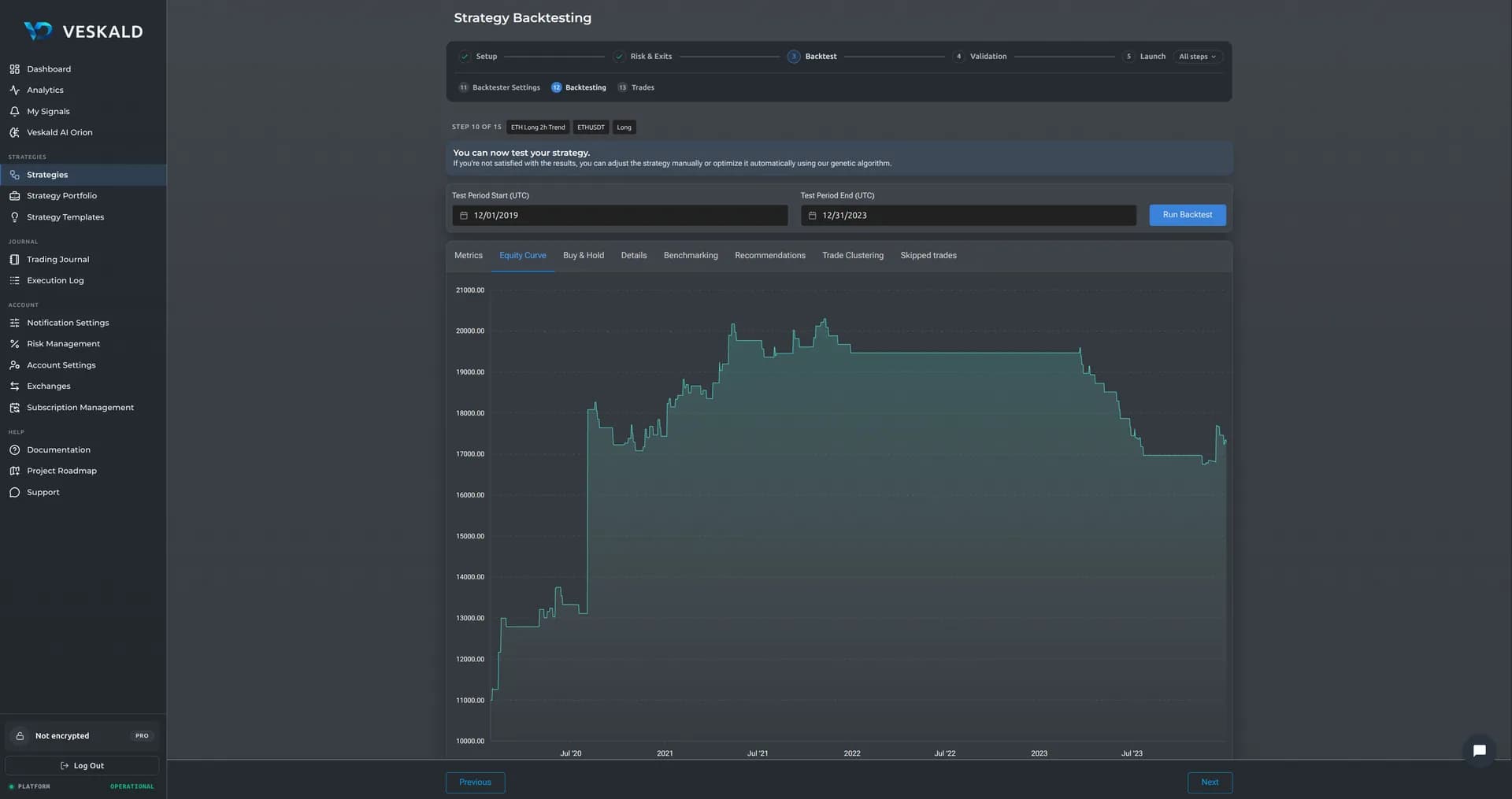Viewport: 1512px width, 799px height.
Task: Click the My Signals bell icon
Action: tap(14, 112)
